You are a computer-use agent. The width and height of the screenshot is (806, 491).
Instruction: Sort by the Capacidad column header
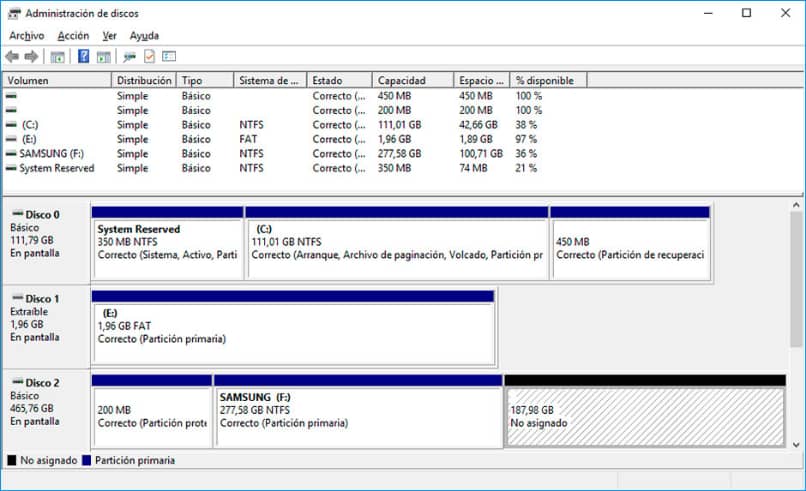point(413,80)
